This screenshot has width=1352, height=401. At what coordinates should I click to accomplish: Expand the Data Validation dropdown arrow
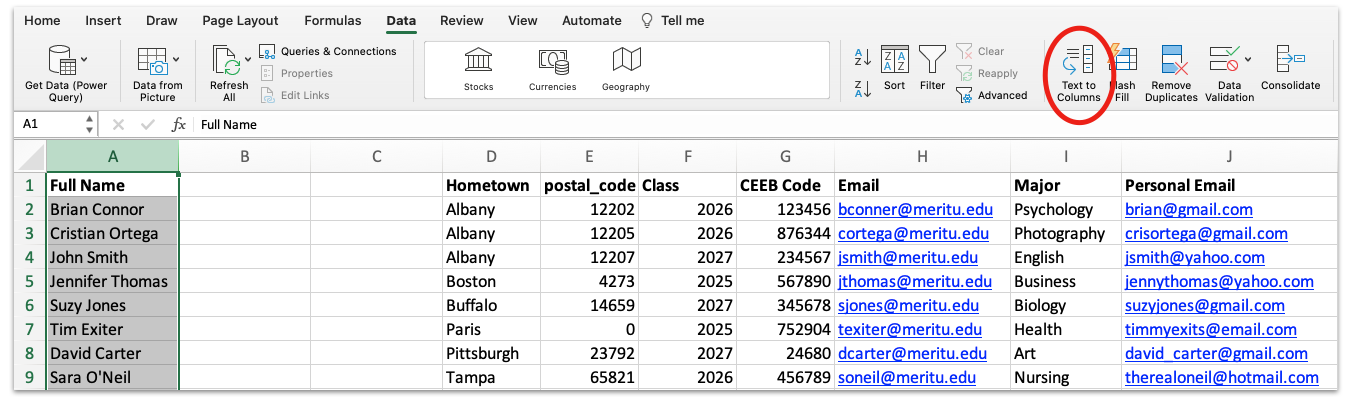click(x=1248, y=60)
